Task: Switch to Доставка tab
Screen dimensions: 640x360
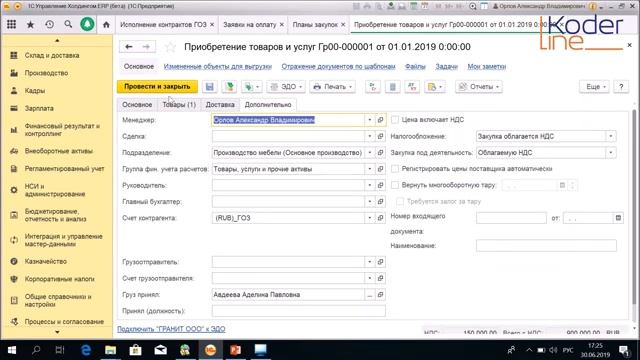Action: pos(220,104)
